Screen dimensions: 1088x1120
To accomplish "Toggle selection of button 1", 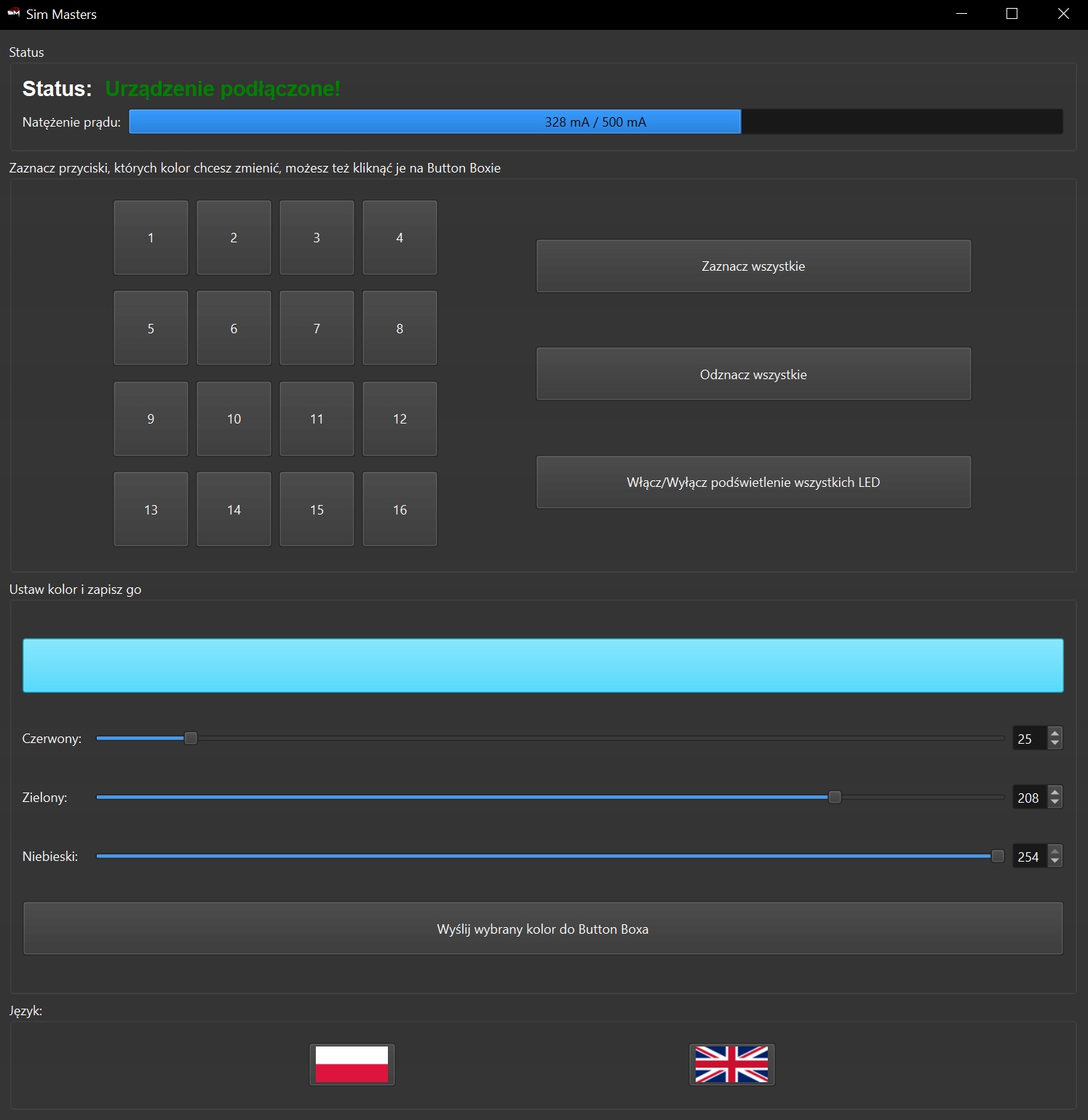I will 151,238.
